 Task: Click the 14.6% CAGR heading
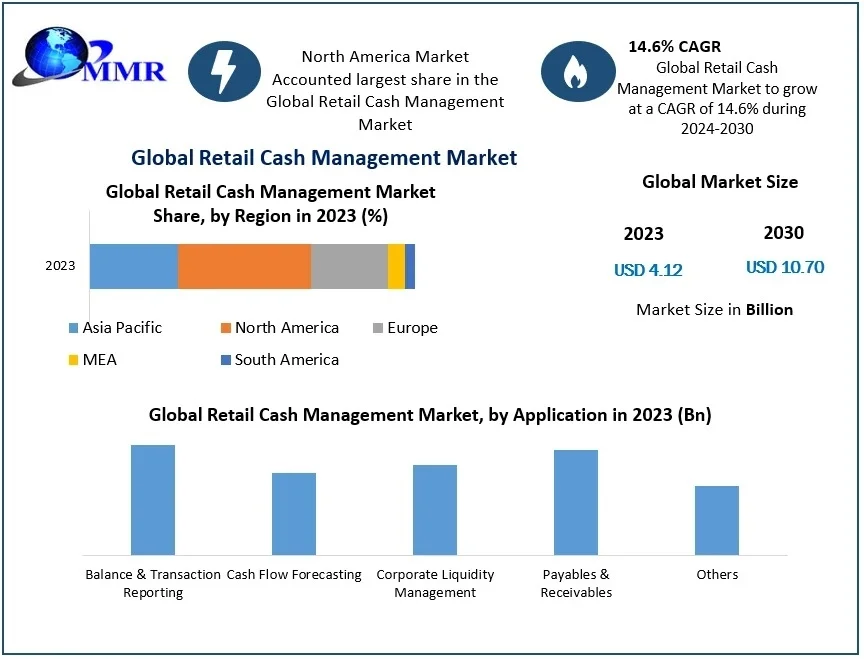pyautogui.click(x=674, y=46)
